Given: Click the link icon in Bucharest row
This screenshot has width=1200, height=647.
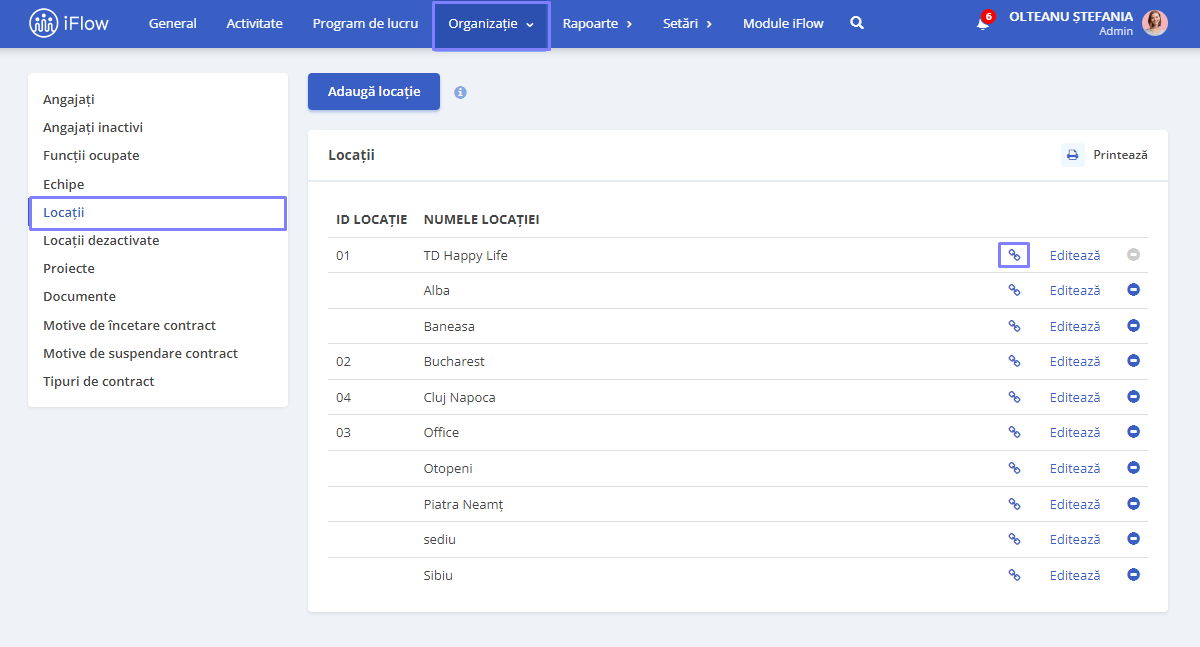Looking at the screenshot, I should pyautogui.click(x=1014, y=361).
